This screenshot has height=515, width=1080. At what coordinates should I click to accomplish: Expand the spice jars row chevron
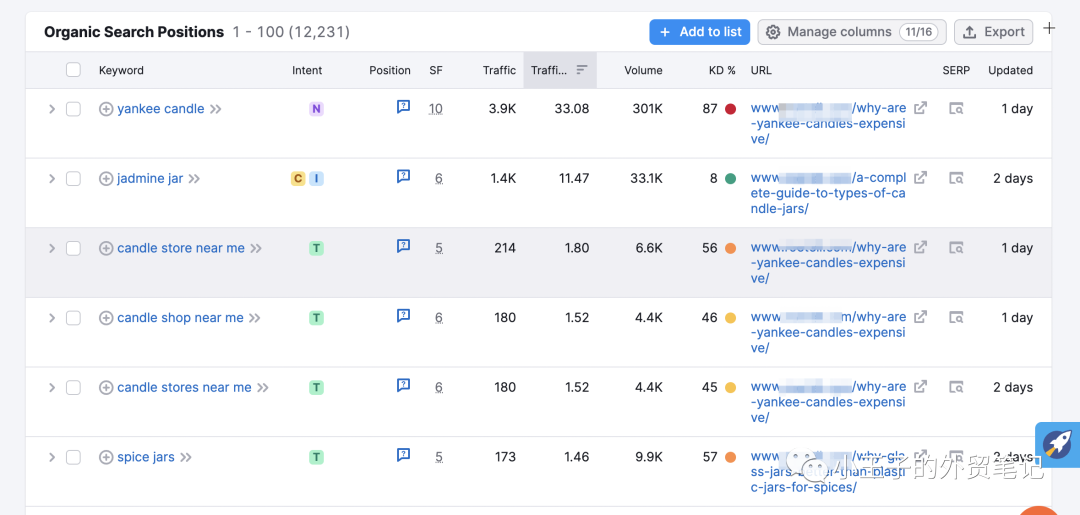tap(52, 457)
